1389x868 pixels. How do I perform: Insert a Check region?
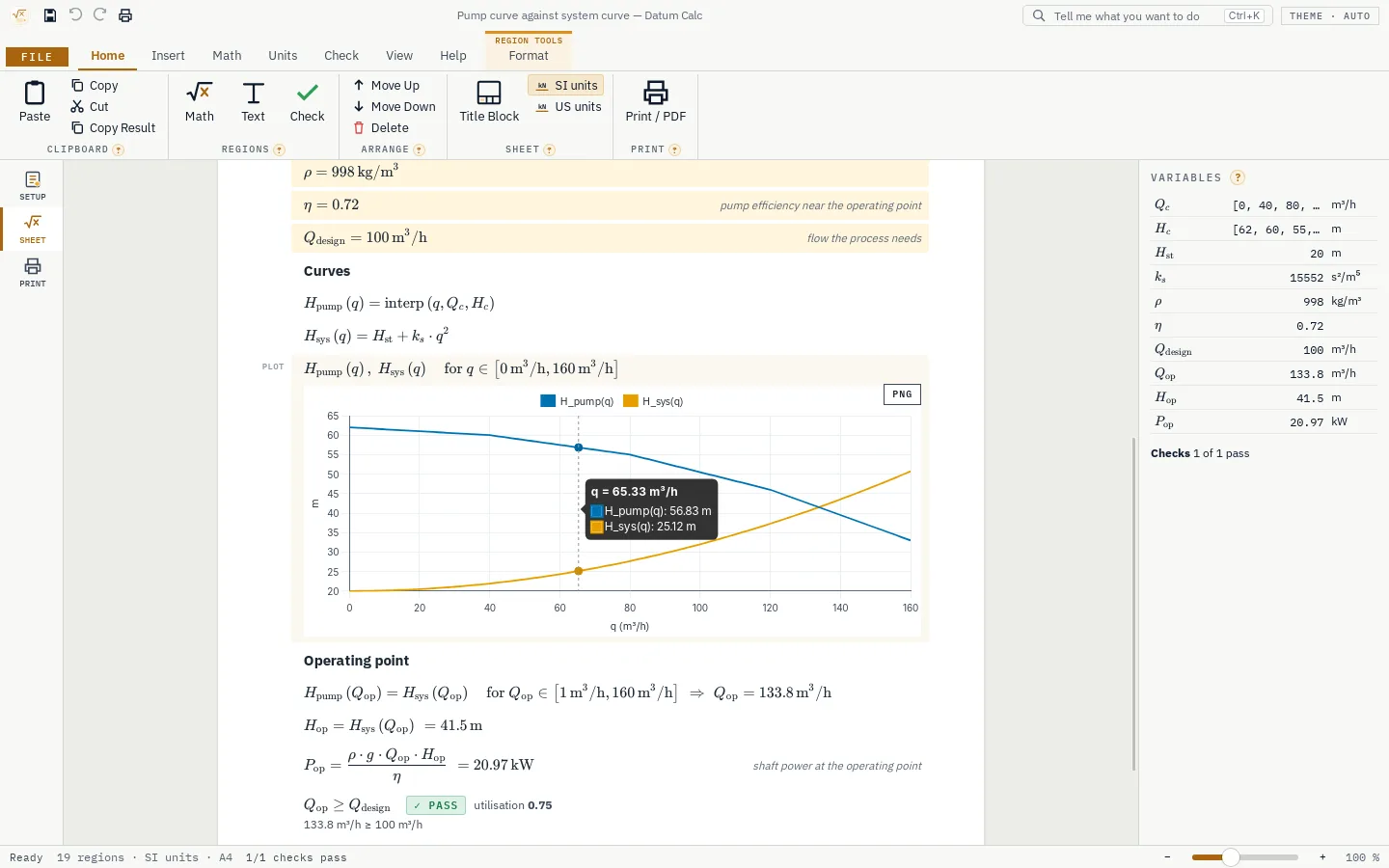307,101
